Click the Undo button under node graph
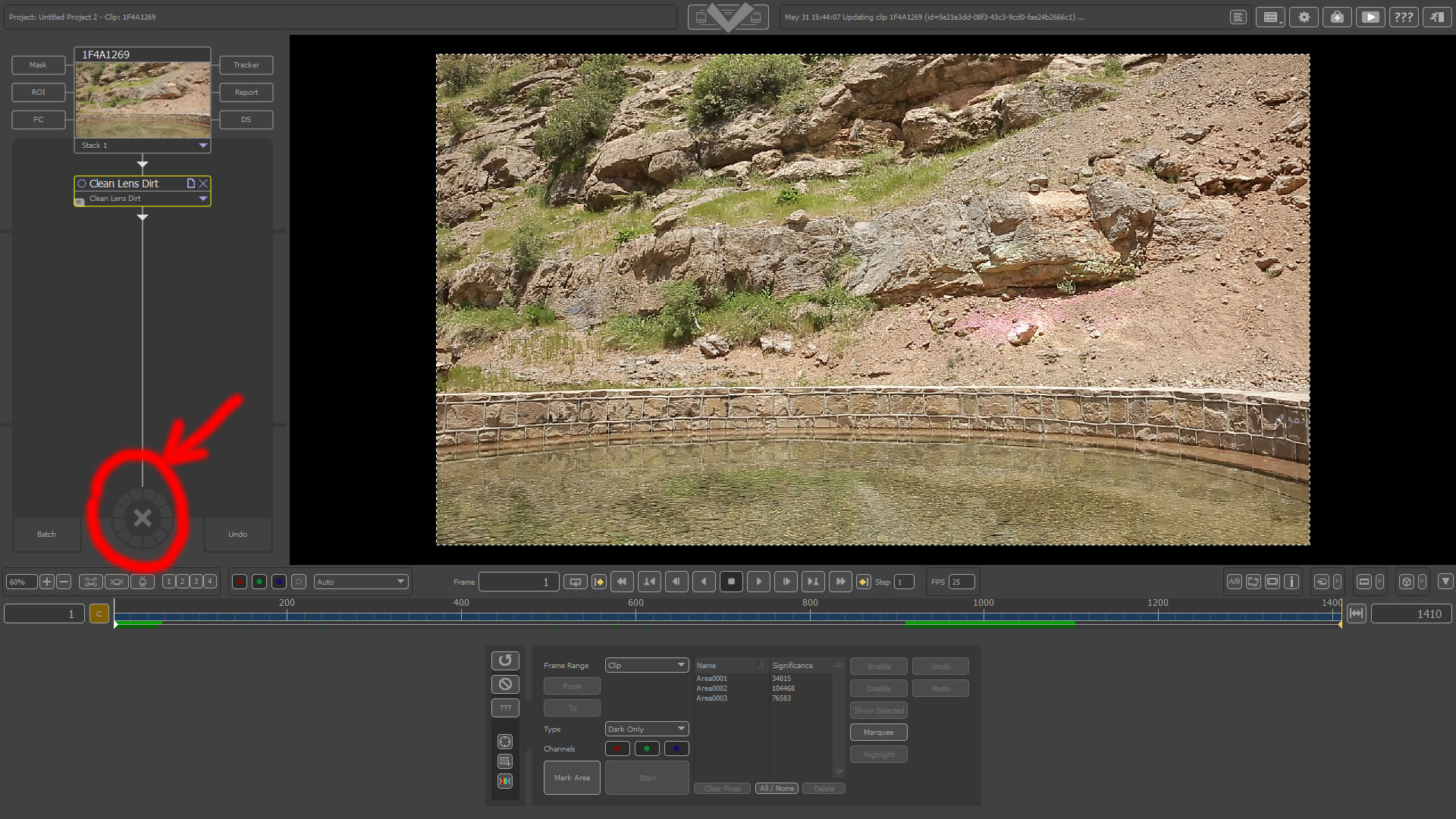The width and height of the screenshot is (1456, 819). tap(237, 535)
